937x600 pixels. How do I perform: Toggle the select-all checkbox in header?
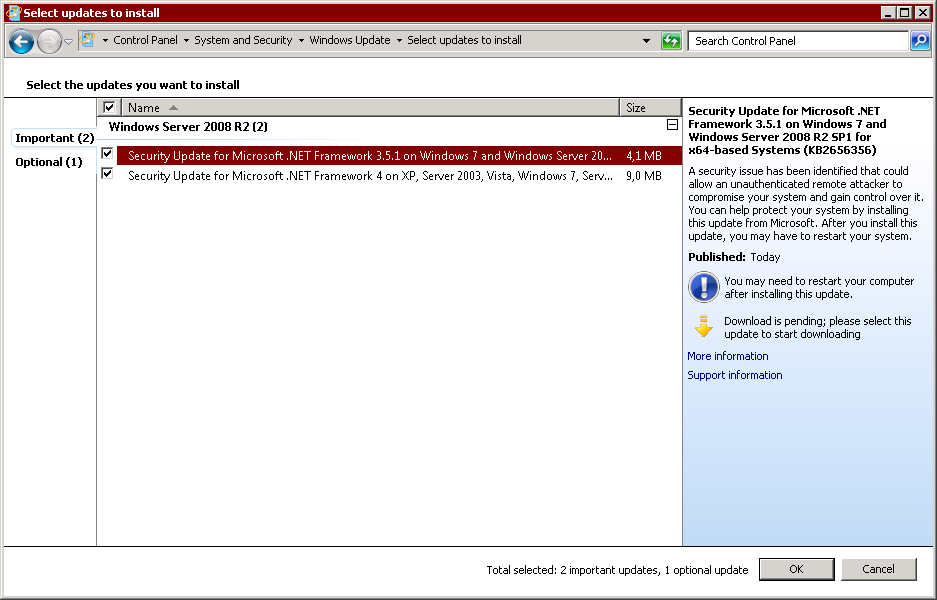pyautogui.click(x=109, y=108)
